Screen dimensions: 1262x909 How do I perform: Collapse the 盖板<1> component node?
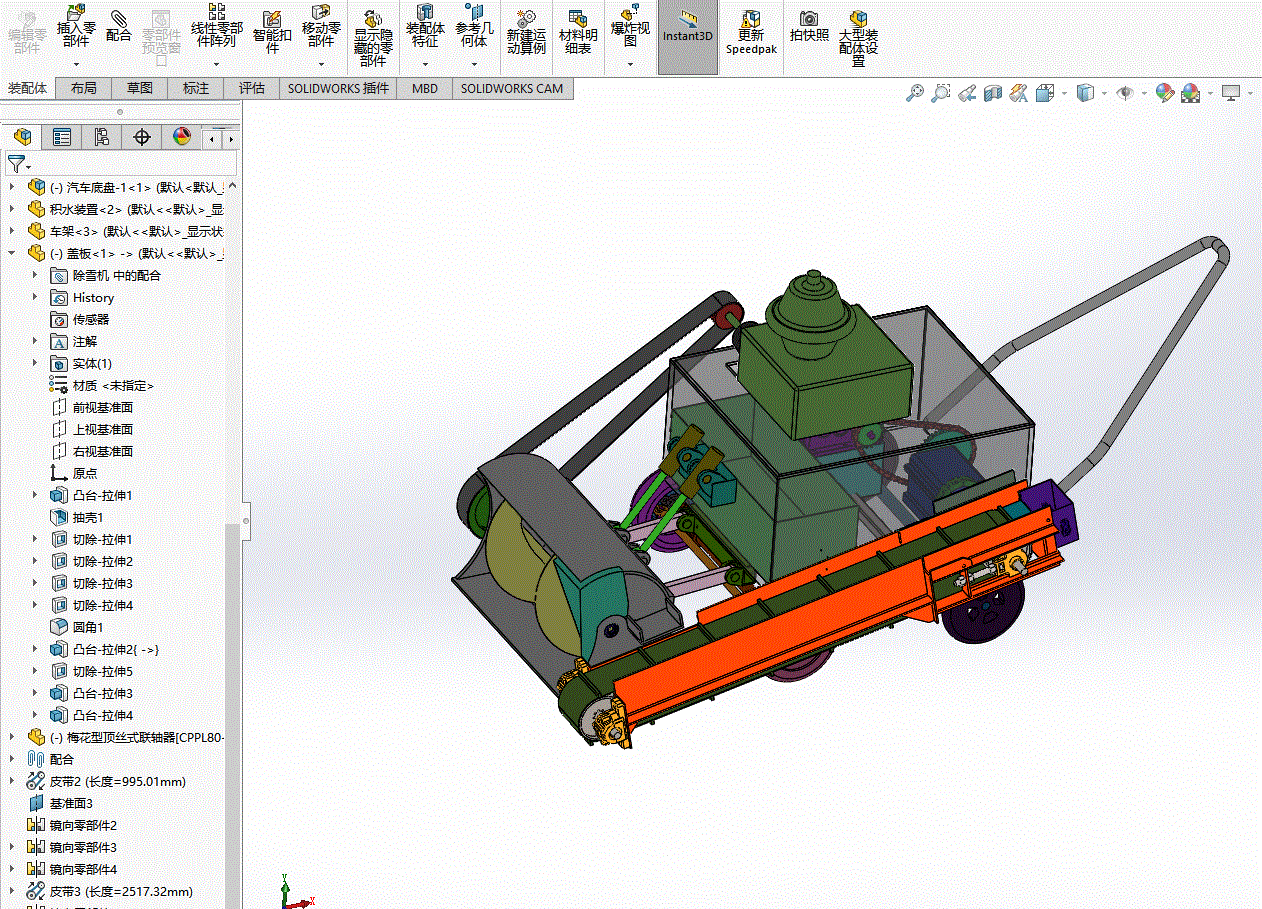coord(12,253)
